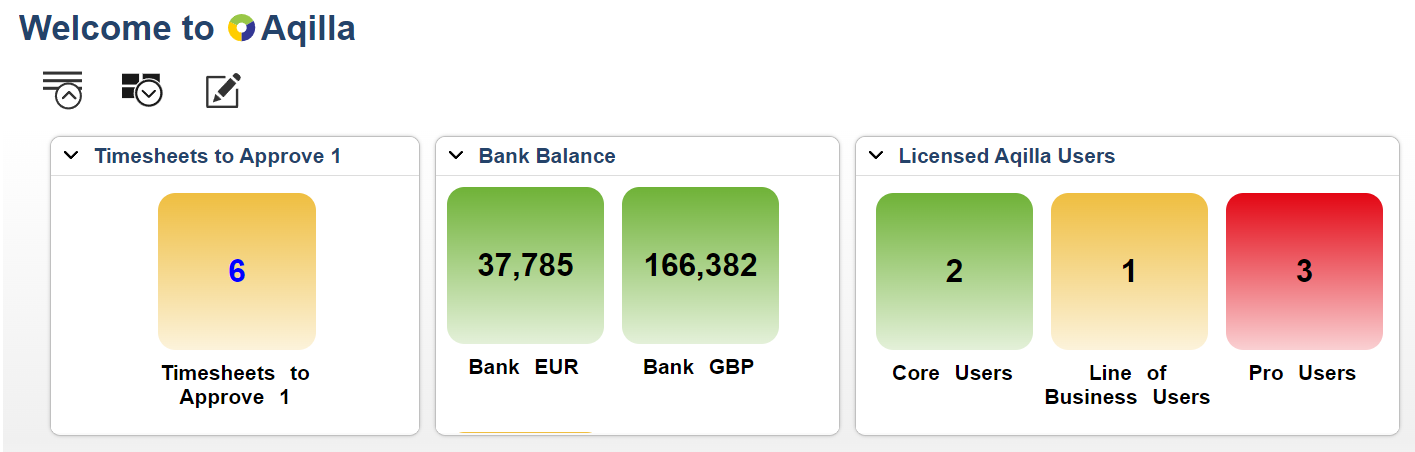1415x452 pixels.
Task: Click the Timesheets to Approve 1 panel title
Action: coord(217,156)
